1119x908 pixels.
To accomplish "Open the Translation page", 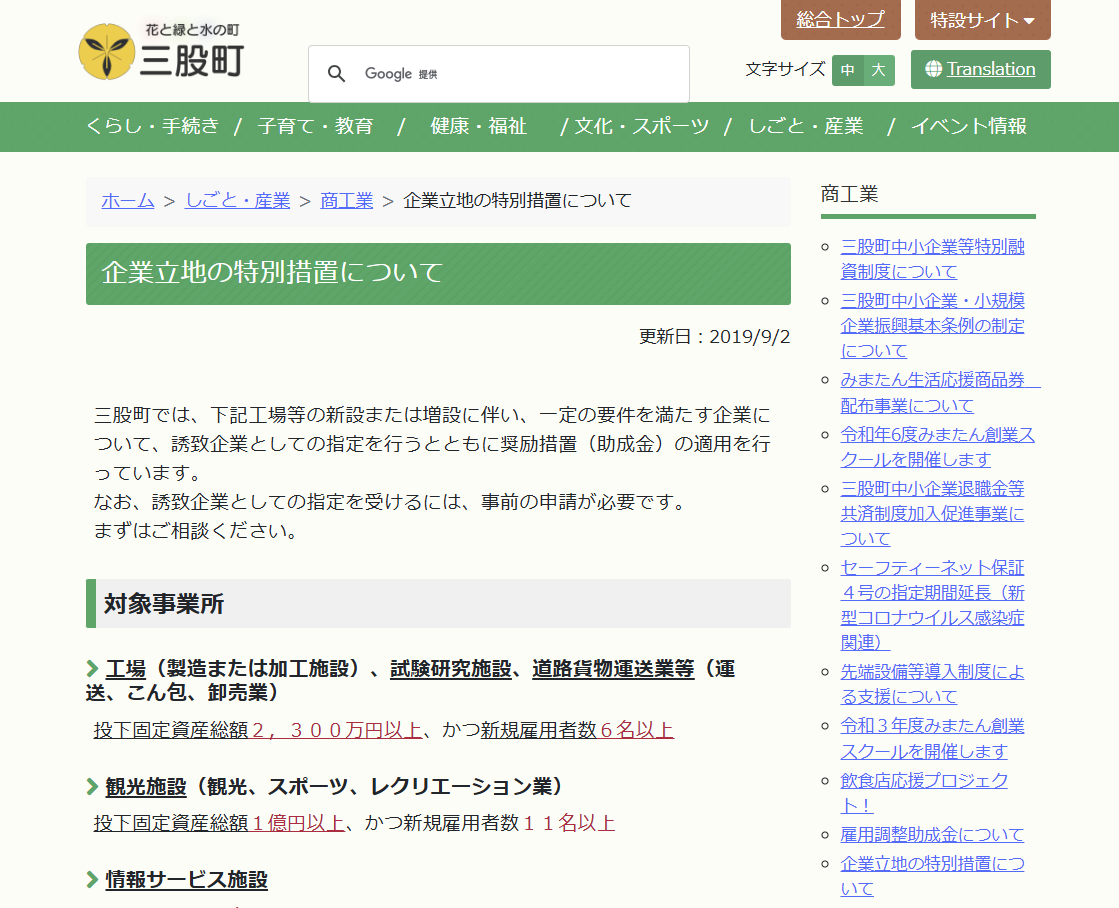I will 981,69.
